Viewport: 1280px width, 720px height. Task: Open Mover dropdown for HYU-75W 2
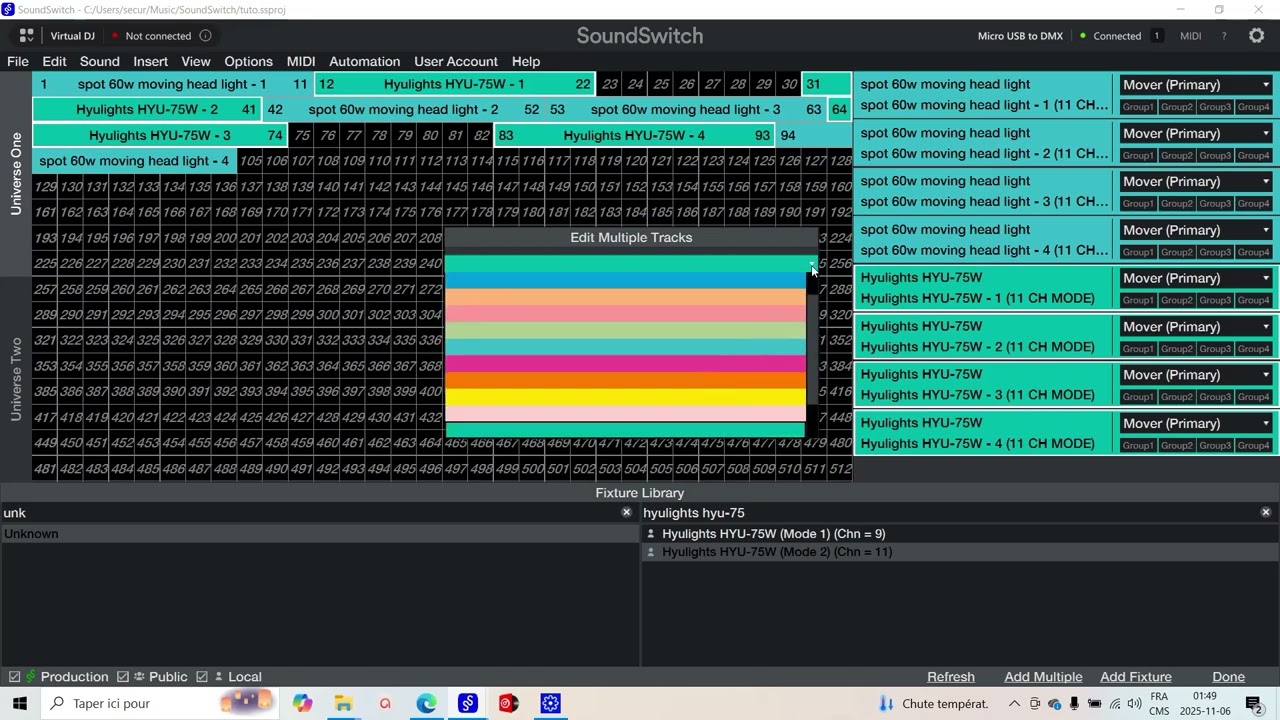point(1196,327)
